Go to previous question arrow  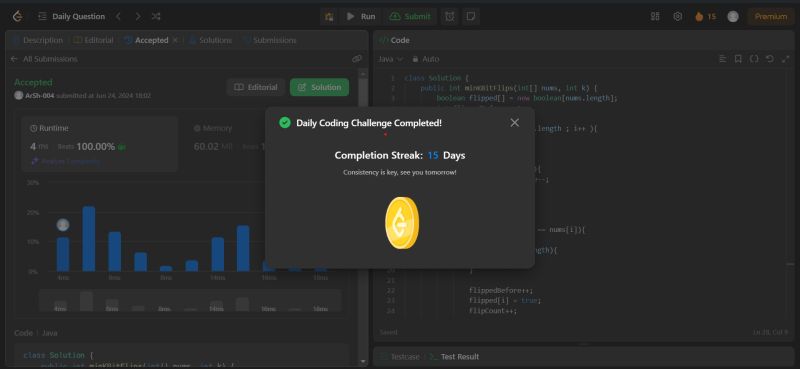[118, 16]
